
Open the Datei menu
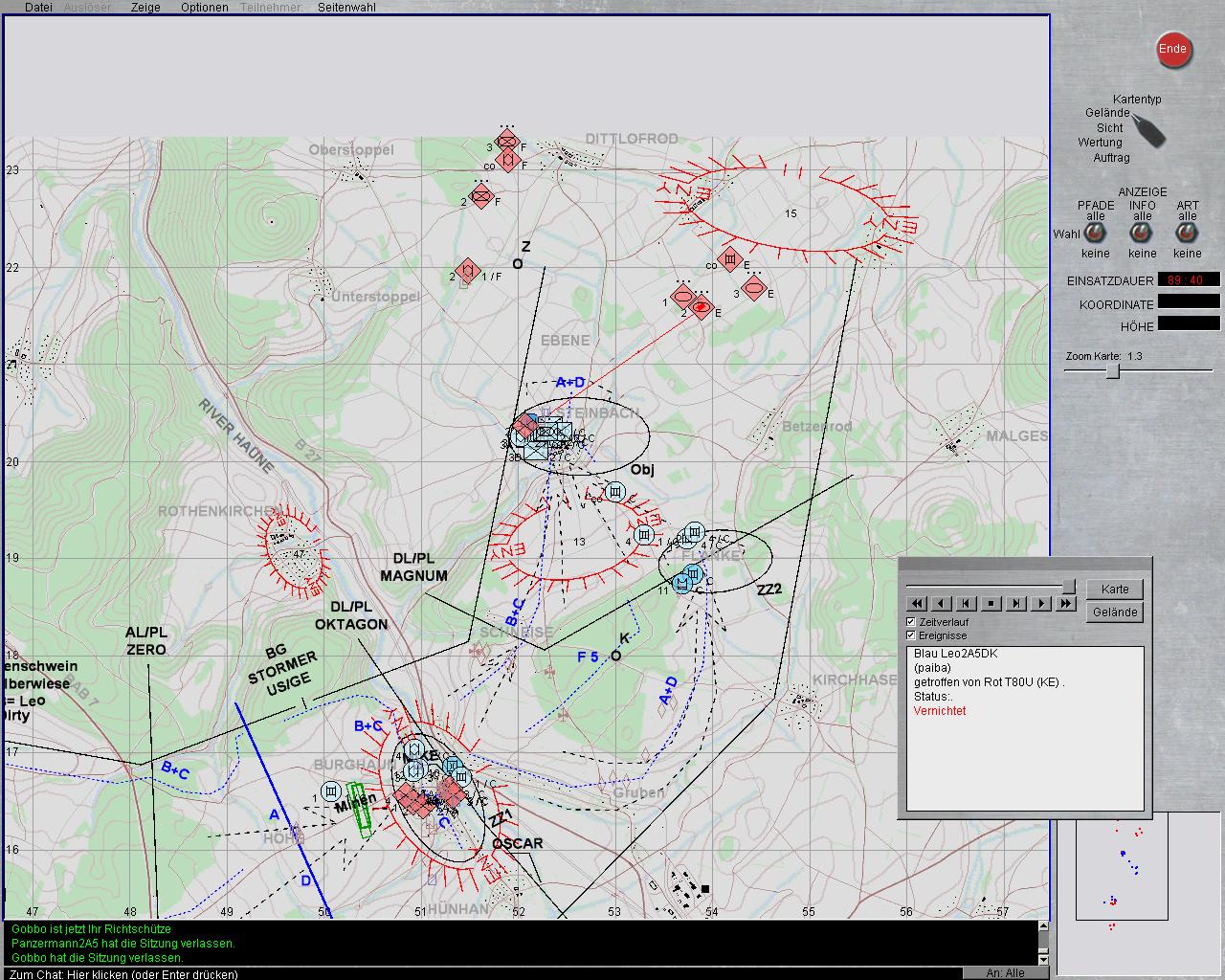pyautogui.click(x=38, y=7)
